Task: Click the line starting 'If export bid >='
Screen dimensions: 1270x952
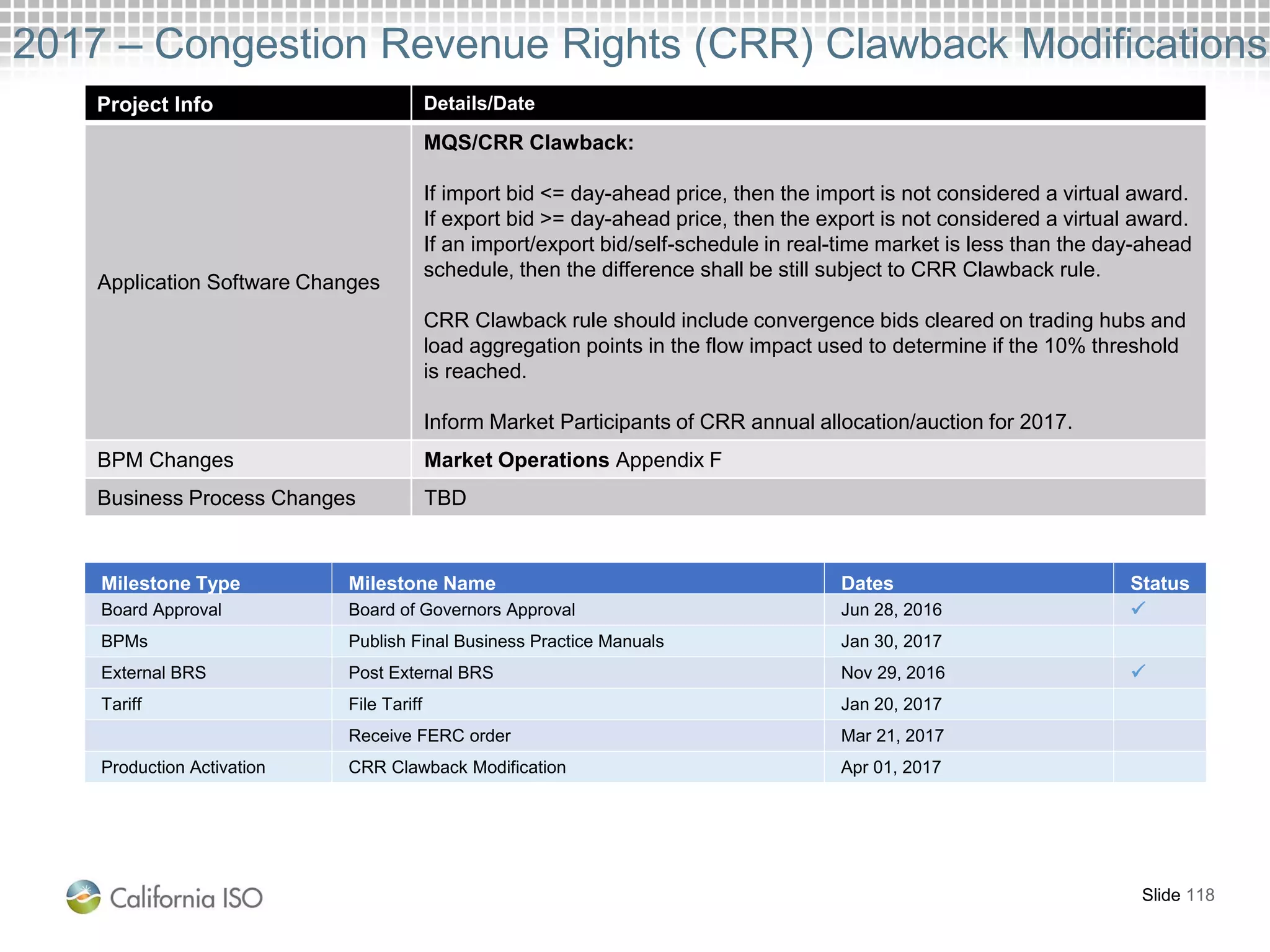Action: [806, 219]
